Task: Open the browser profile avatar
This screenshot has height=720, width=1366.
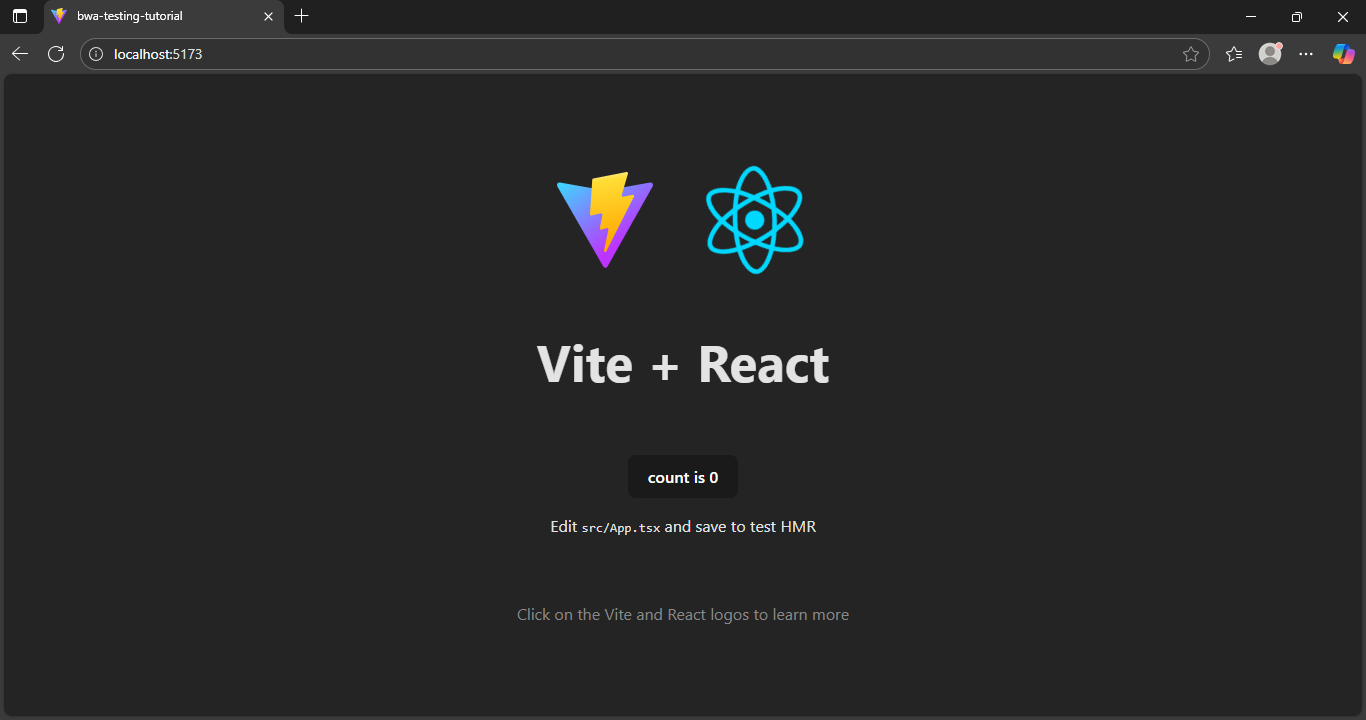Action: 1270,54
